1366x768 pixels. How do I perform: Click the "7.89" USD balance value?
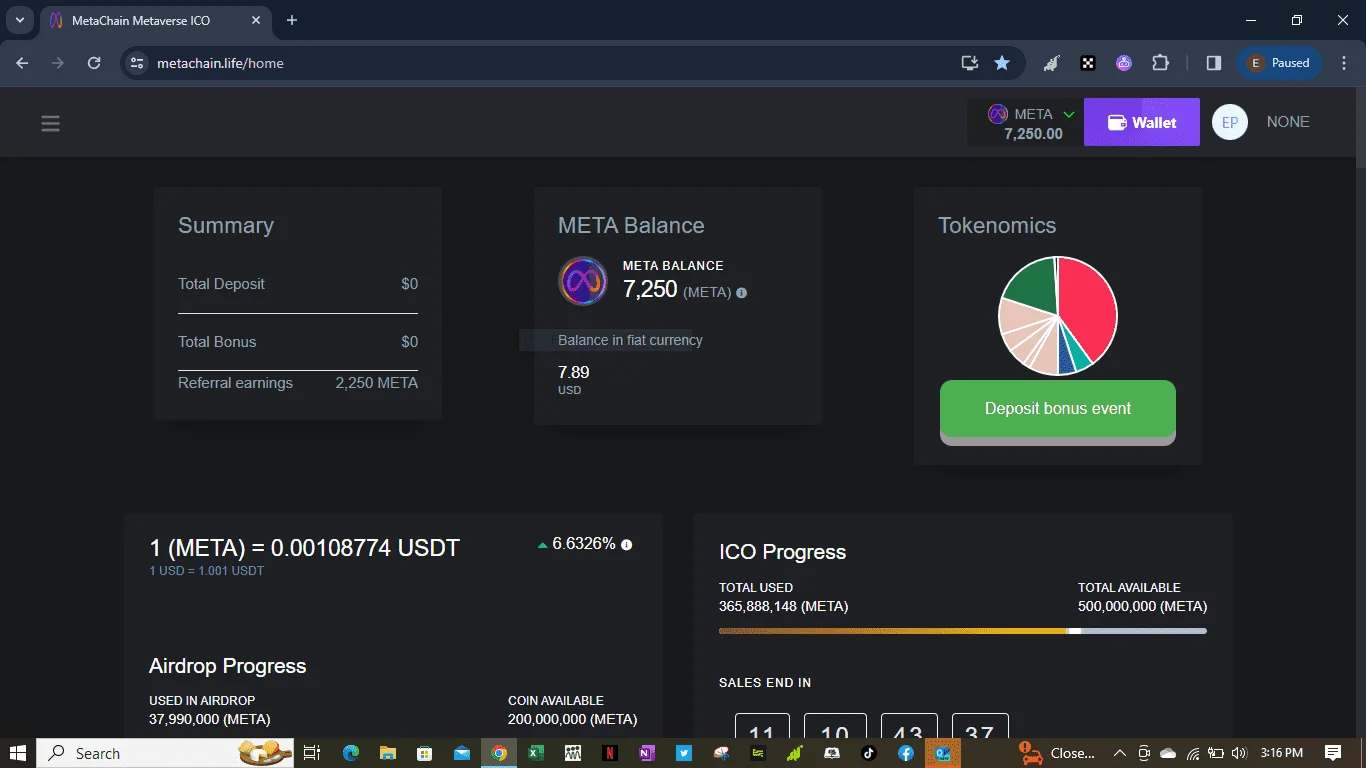(x=574, y=372)
